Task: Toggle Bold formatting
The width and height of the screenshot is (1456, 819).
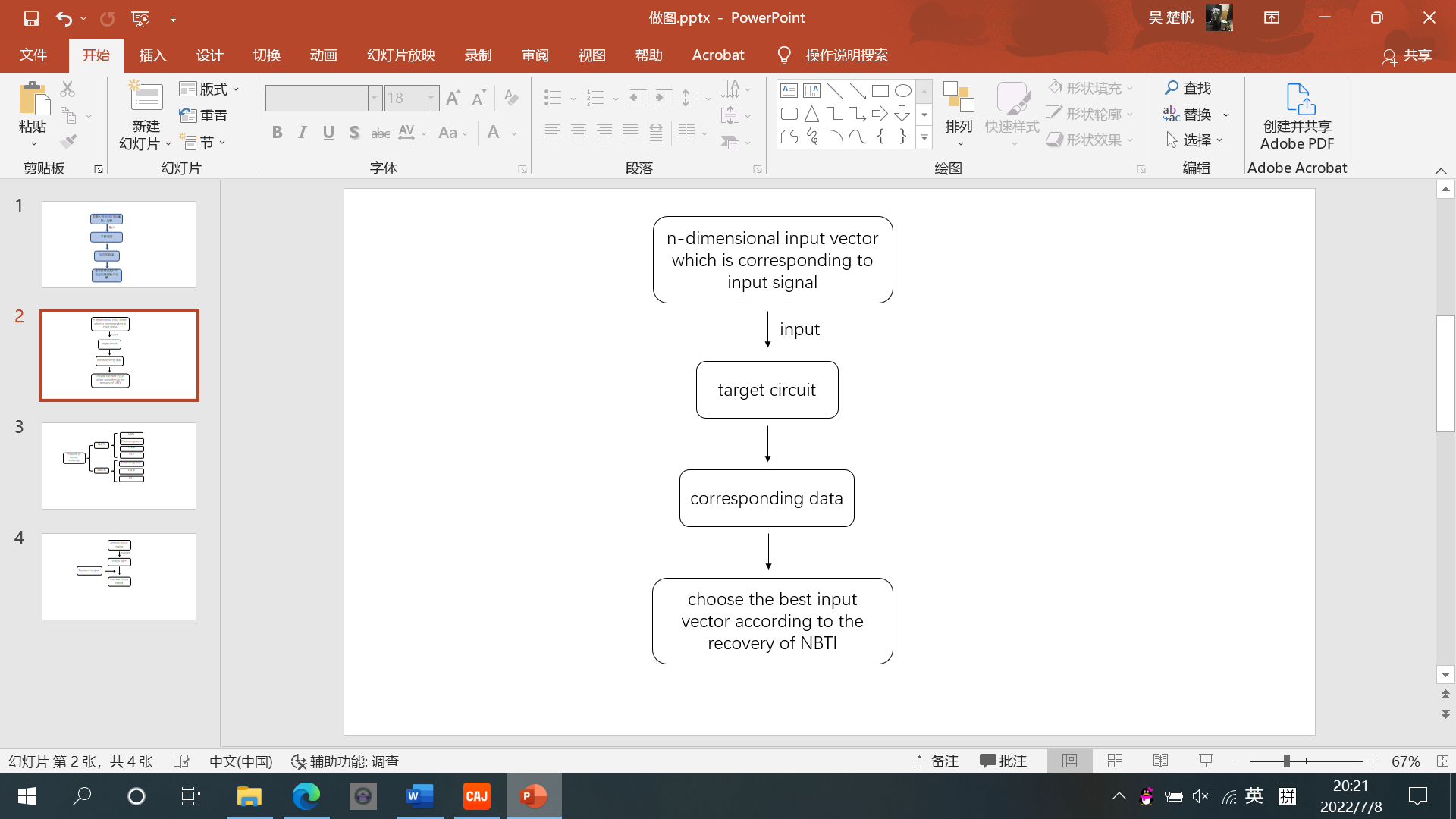Action: coord(277,133)
